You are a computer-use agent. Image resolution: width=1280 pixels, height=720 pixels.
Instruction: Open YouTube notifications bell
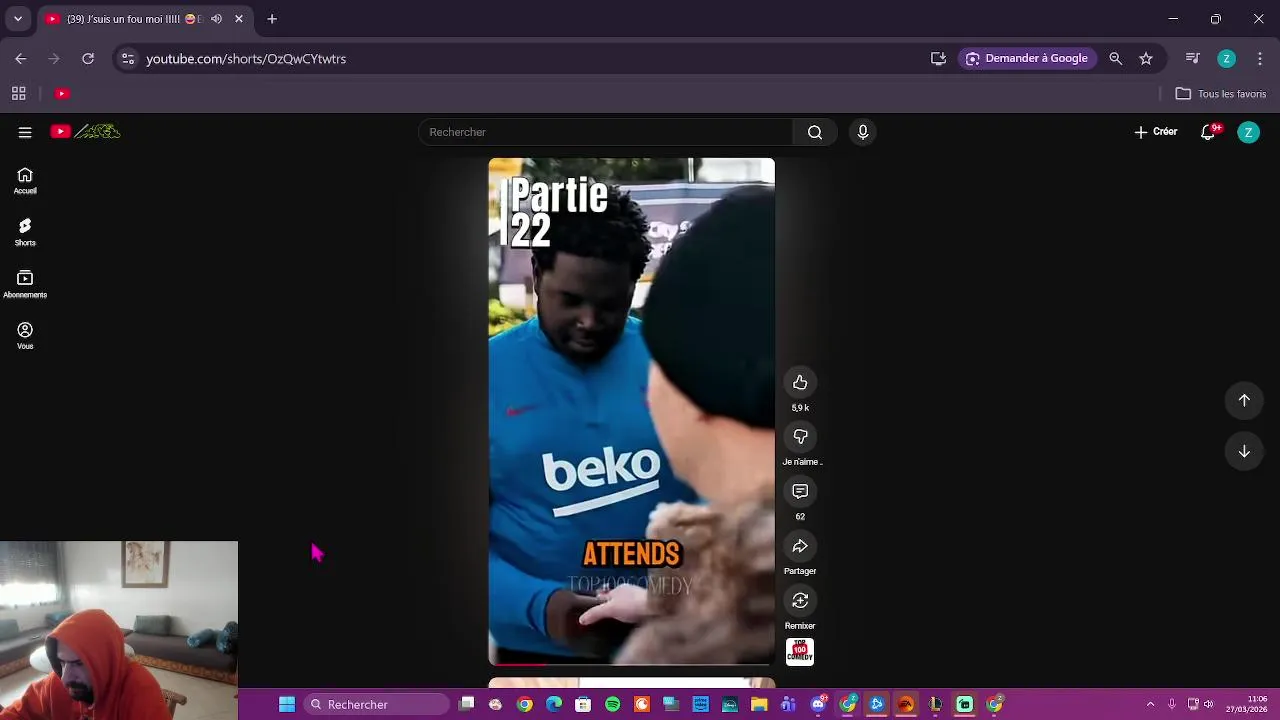pos(1208,132)
